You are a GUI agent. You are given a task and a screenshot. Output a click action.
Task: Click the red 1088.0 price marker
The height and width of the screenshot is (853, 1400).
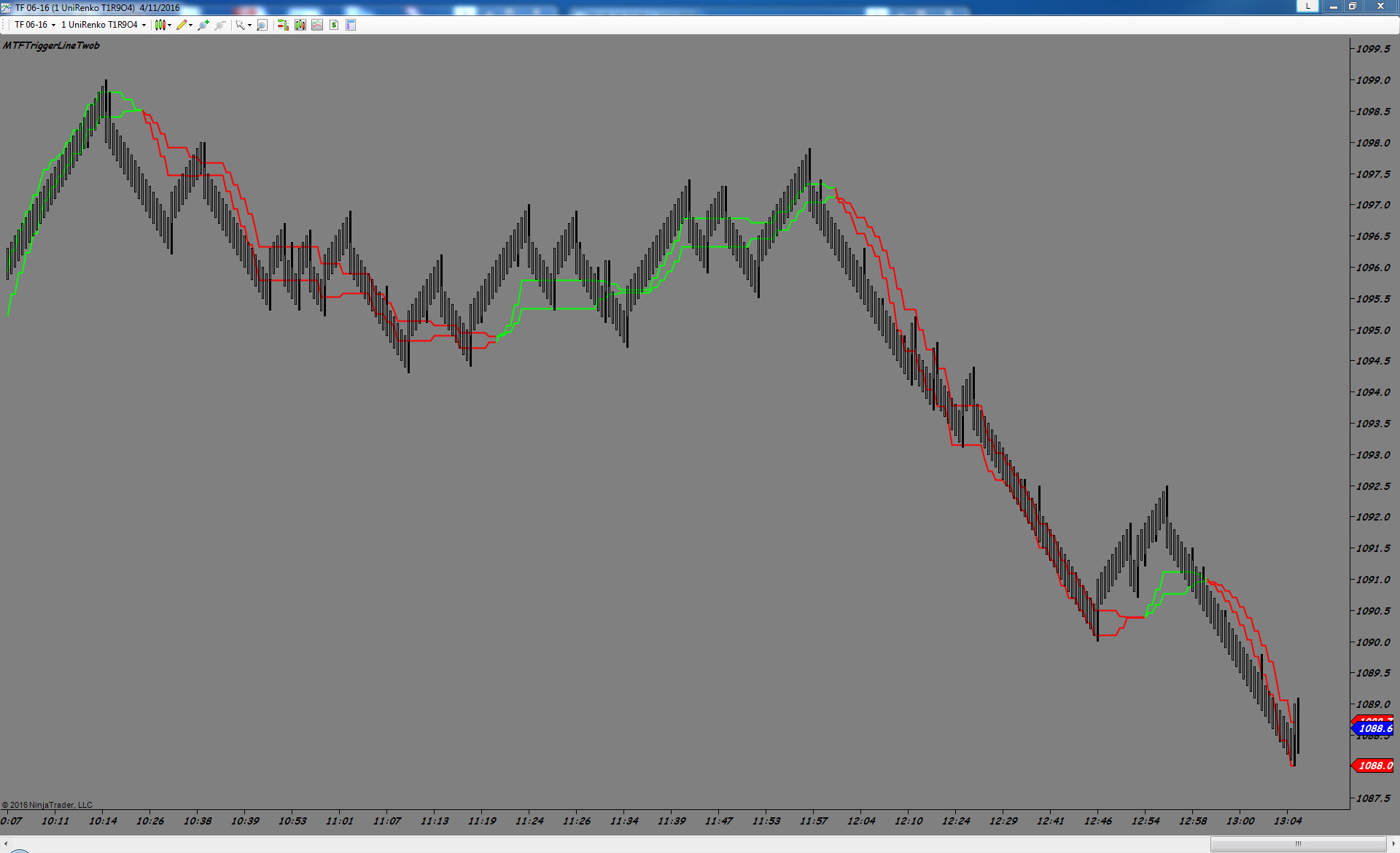(1374, 766)
